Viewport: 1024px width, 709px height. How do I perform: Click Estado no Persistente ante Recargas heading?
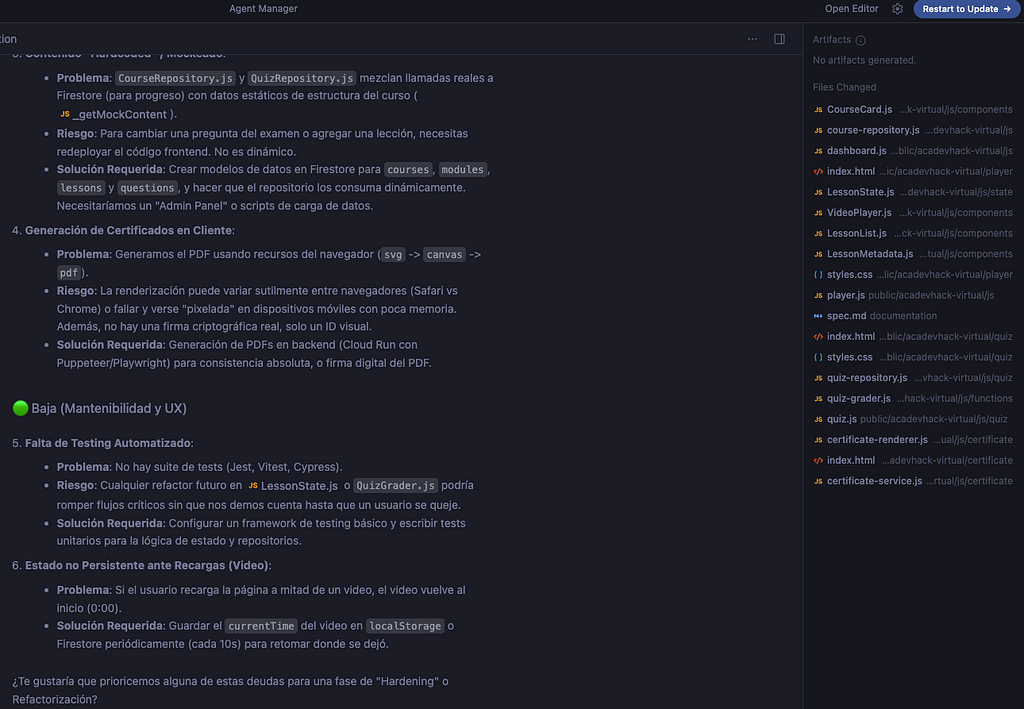point(146,565)
